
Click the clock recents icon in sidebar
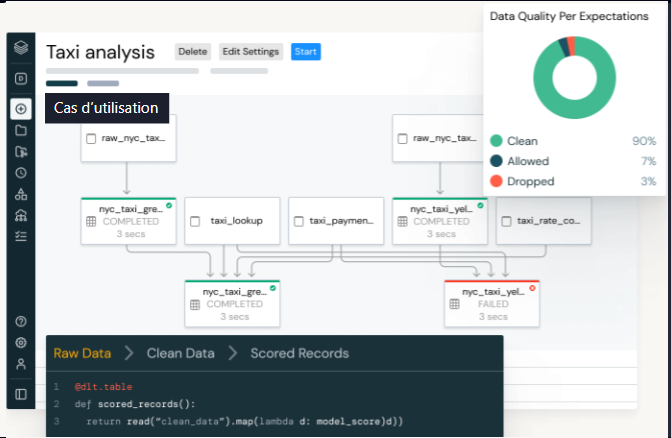coord(21,172)
